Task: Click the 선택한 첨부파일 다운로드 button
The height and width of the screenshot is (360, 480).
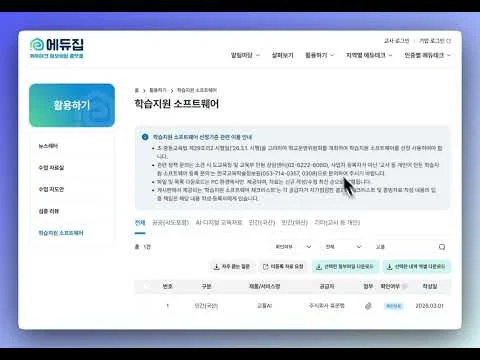Action: [345, 266]
